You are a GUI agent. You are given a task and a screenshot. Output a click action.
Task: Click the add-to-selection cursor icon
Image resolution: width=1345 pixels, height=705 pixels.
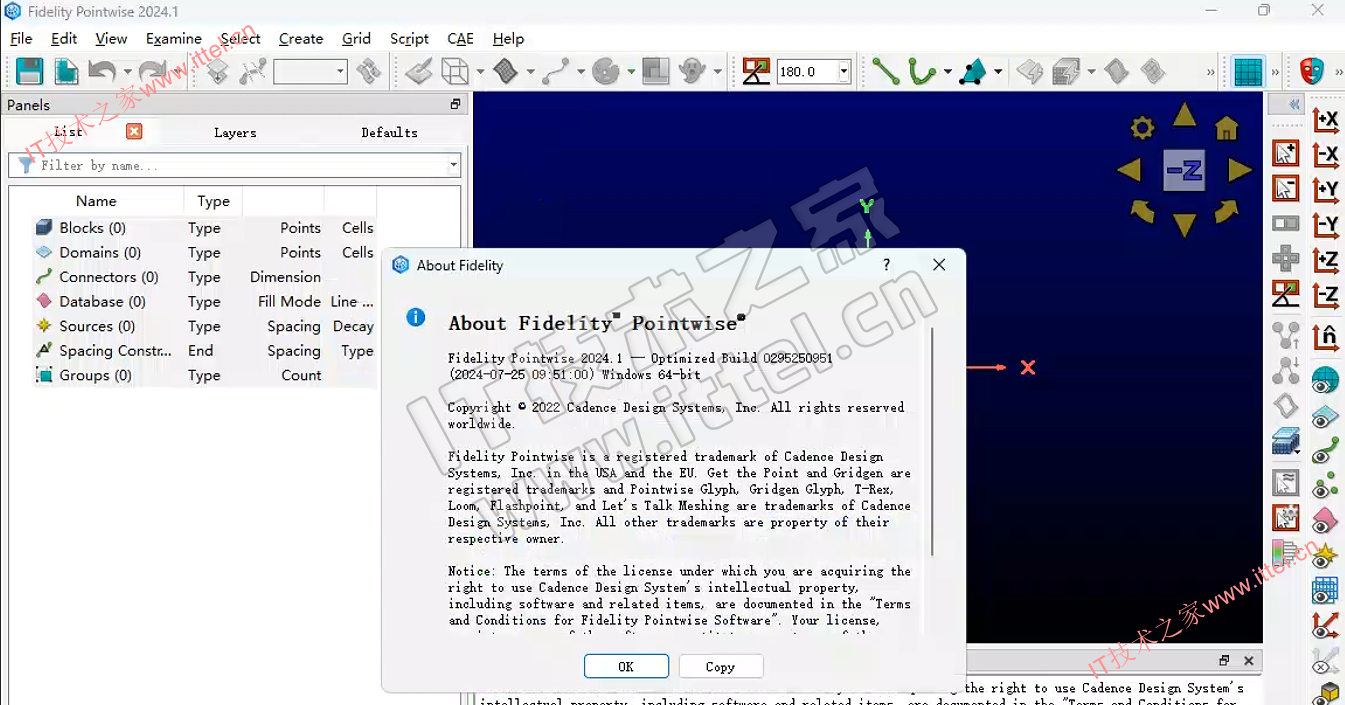point(1285,153)
